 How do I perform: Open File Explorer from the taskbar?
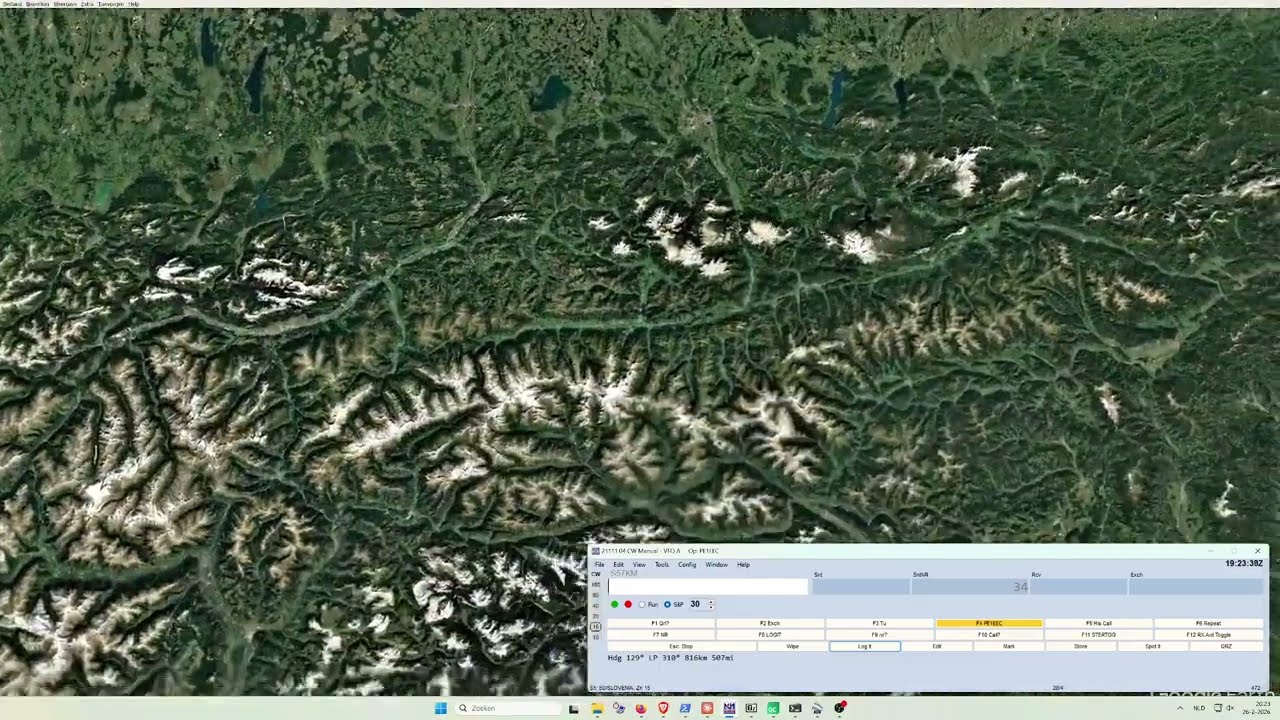click(597, 708)
